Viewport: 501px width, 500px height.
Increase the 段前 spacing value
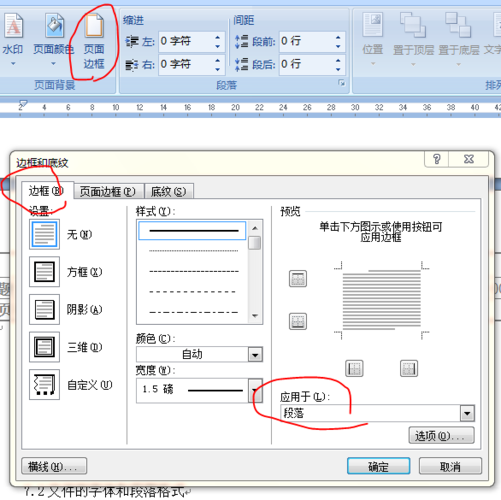tap(338, 37)
